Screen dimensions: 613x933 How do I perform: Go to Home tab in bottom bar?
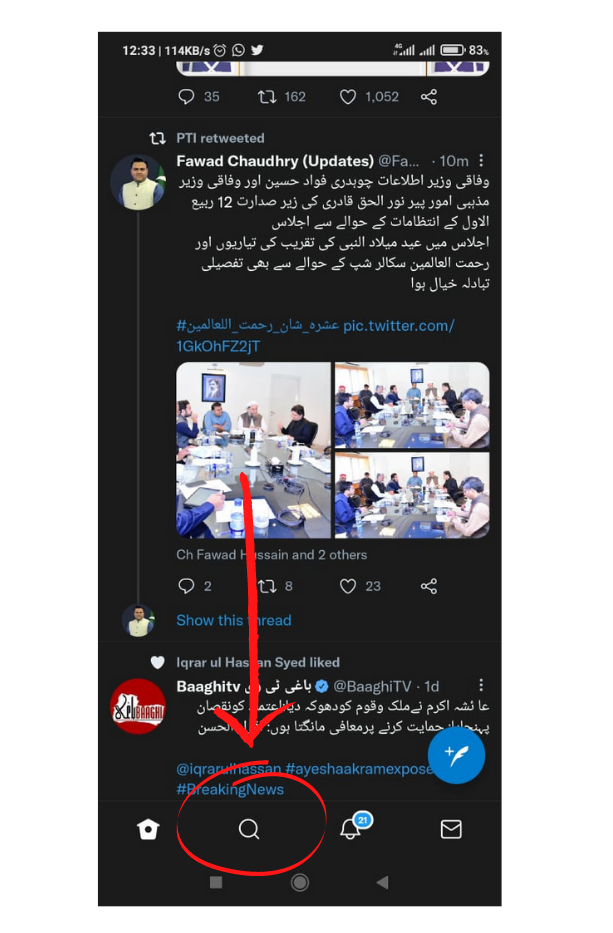click(x=148, y=829)
